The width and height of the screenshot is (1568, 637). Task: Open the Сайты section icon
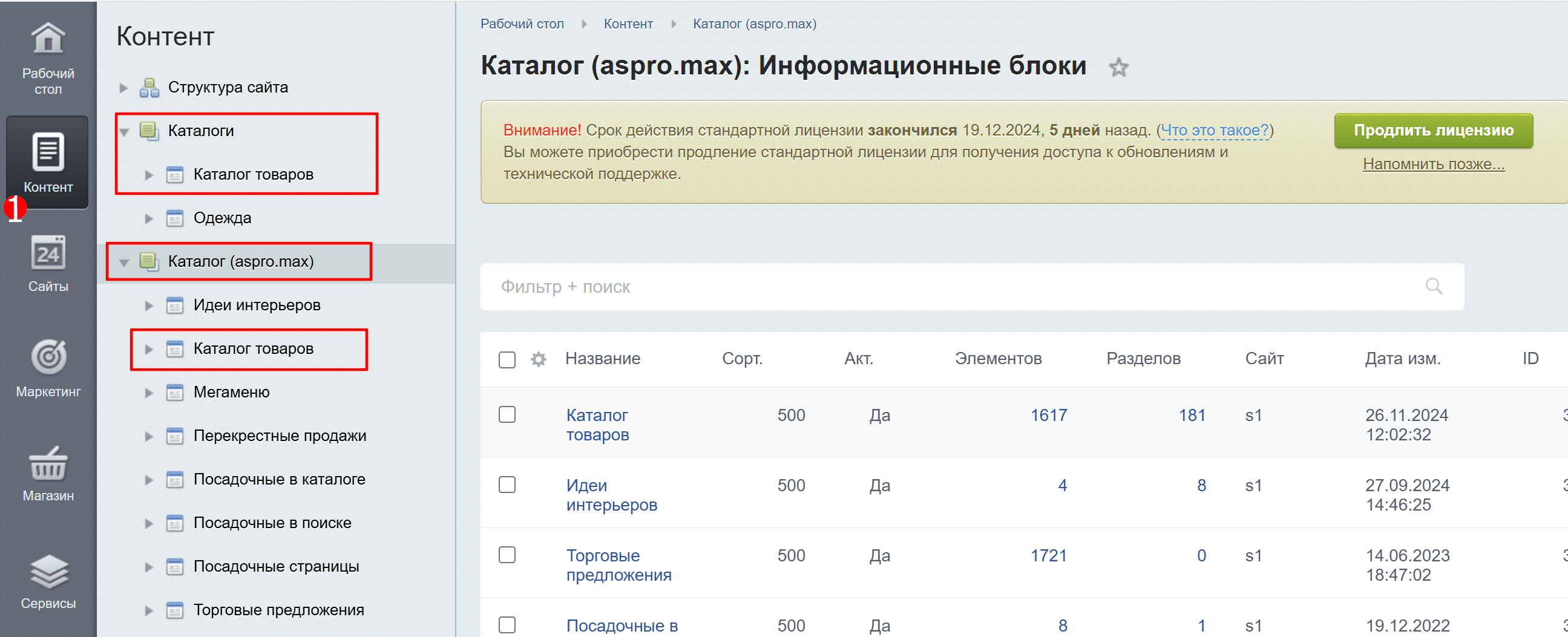click(48, 253)
